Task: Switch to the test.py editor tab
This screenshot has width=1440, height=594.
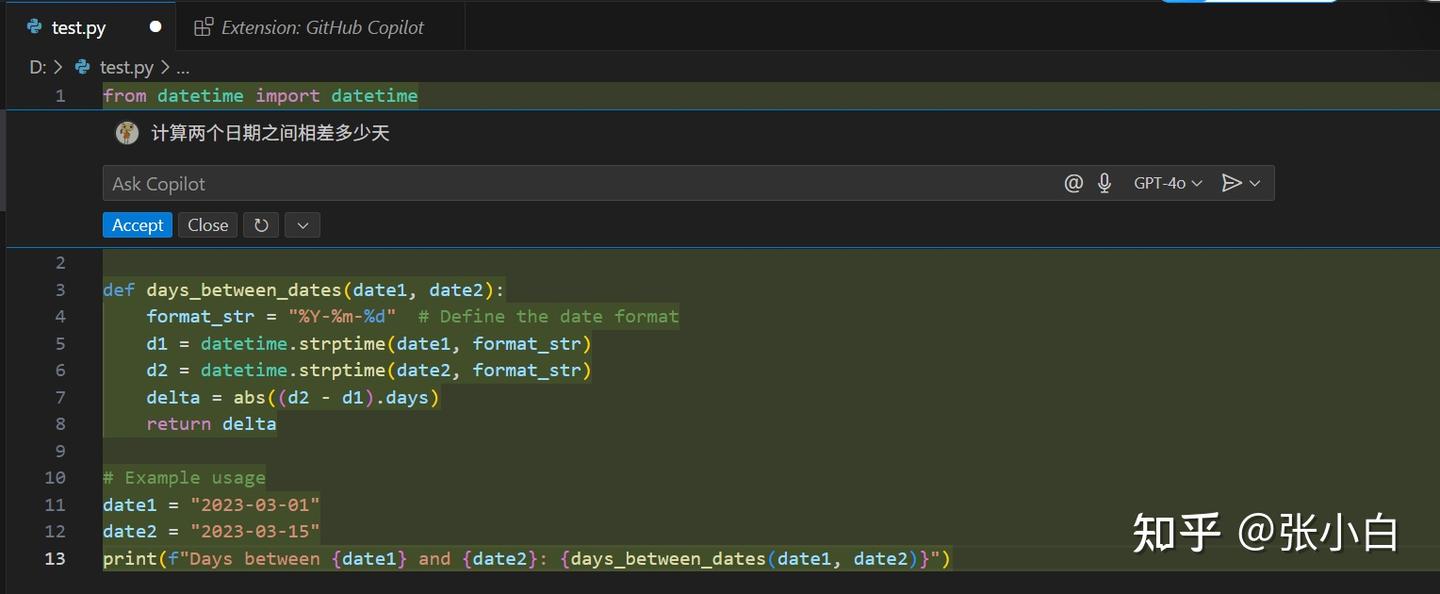Action: (x=79, y=27)
